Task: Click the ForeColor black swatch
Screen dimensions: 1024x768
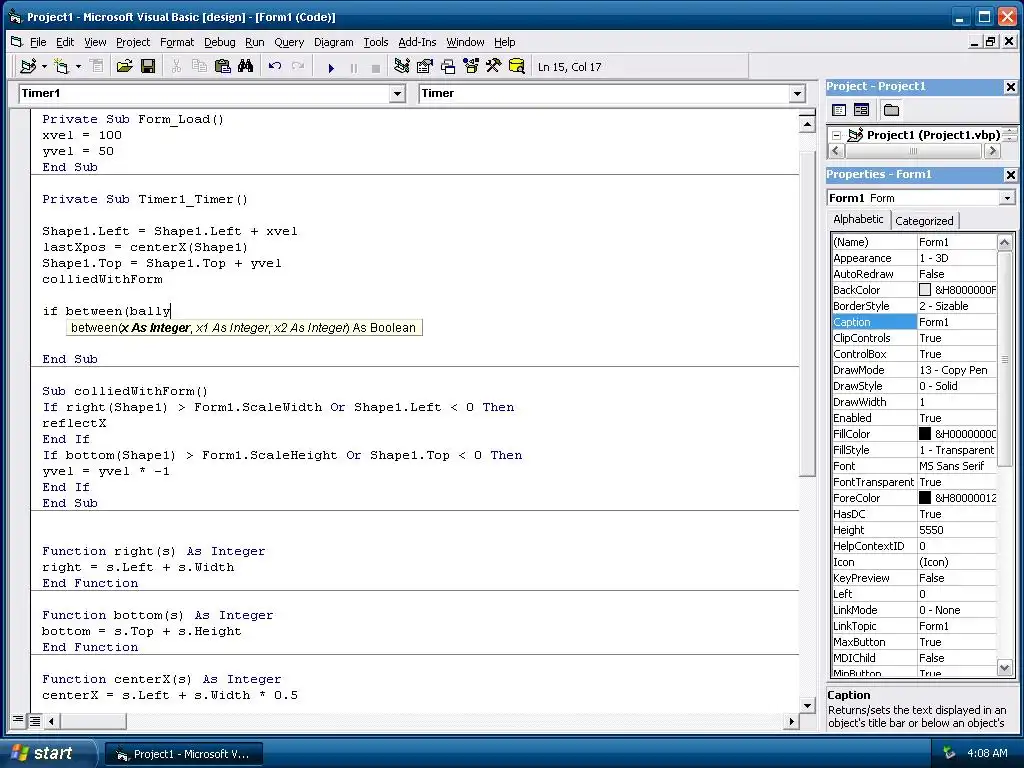Action: point(925,497)
